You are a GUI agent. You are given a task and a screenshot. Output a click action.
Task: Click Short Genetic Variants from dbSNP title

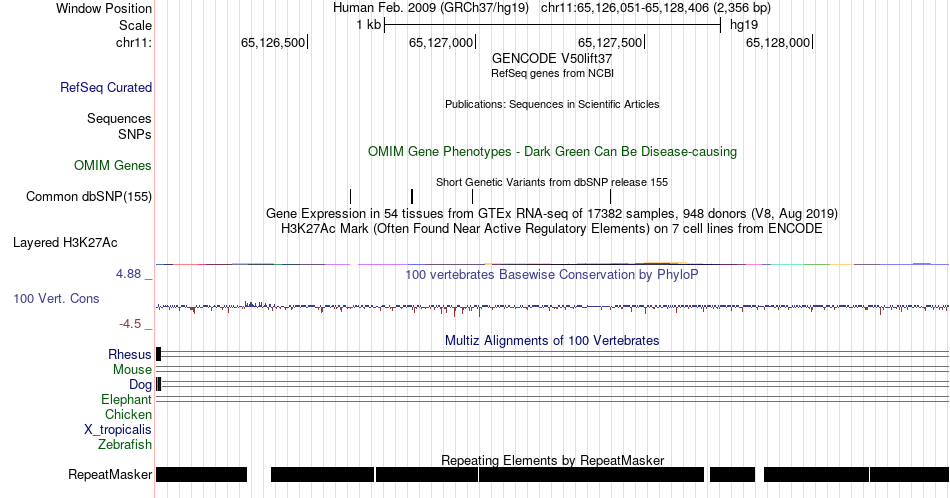click(552, 182)
